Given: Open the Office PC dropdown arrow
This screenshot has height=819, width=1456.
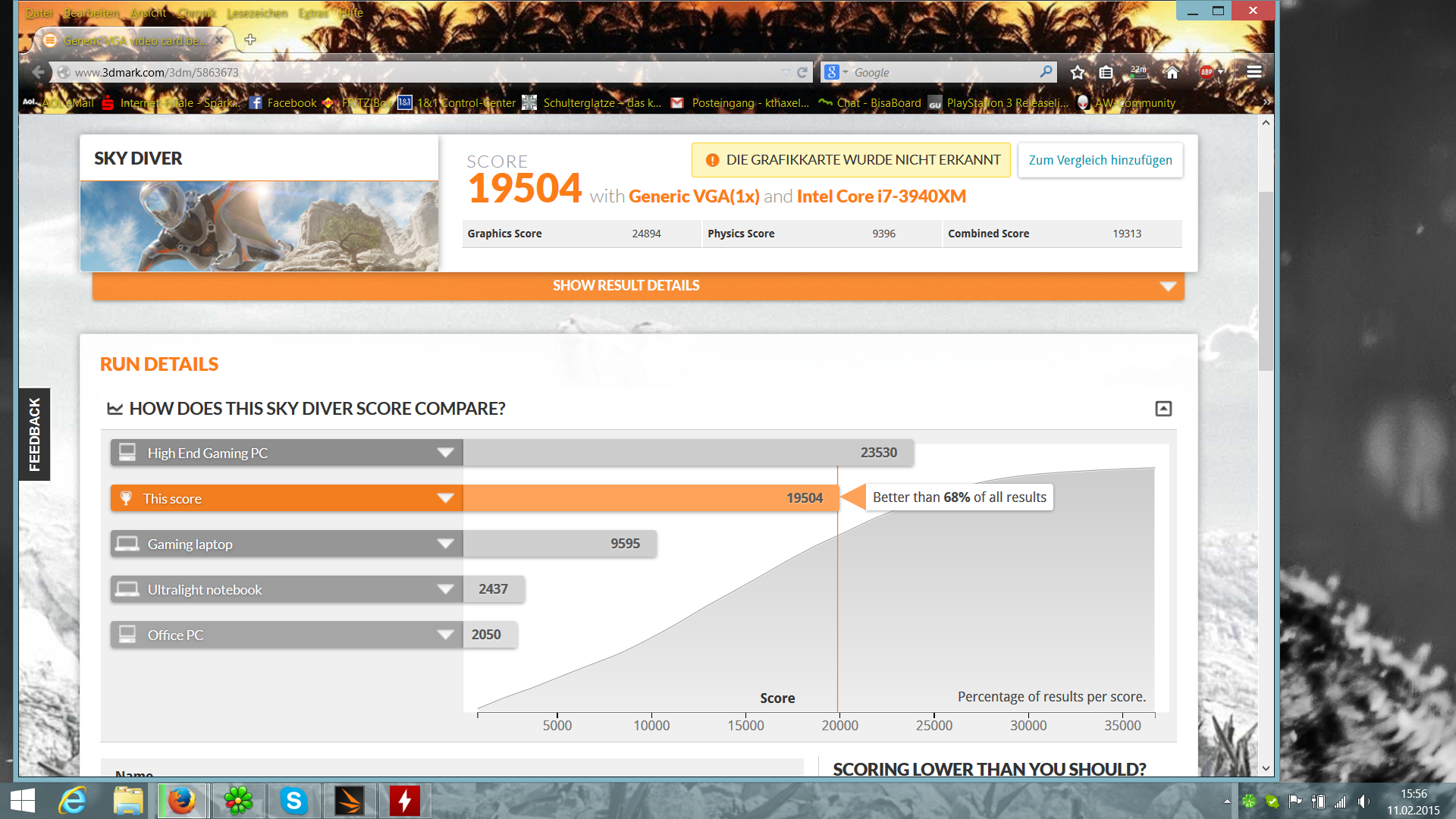Looking at the screenshot, I should [445, 635].
